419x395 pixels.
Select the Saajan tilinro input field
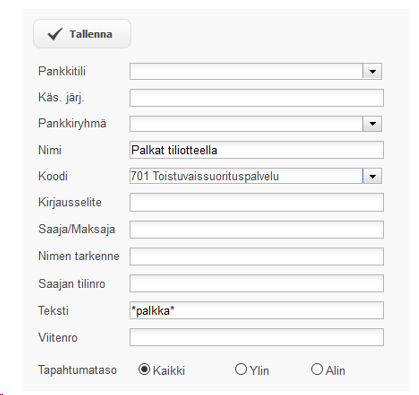pyautogui.click(x=257, y=284)
